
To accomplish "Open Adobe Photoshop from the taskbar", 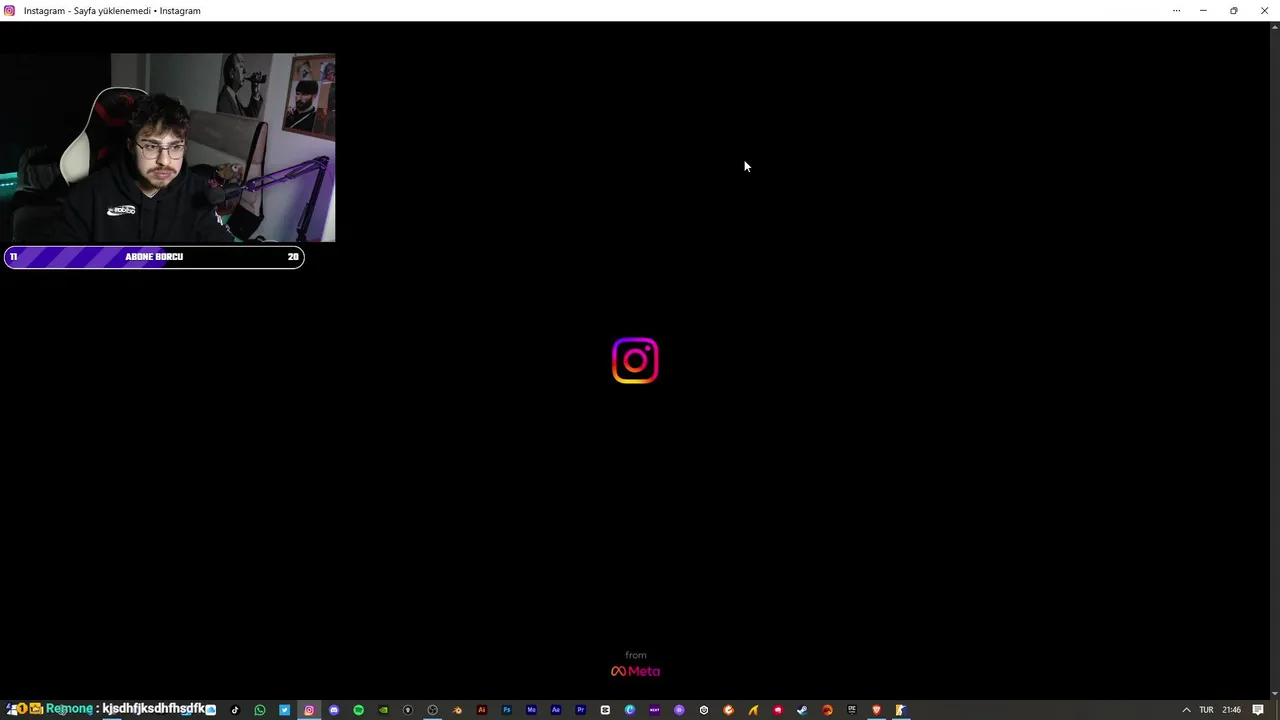I will [x=507, y=710].
